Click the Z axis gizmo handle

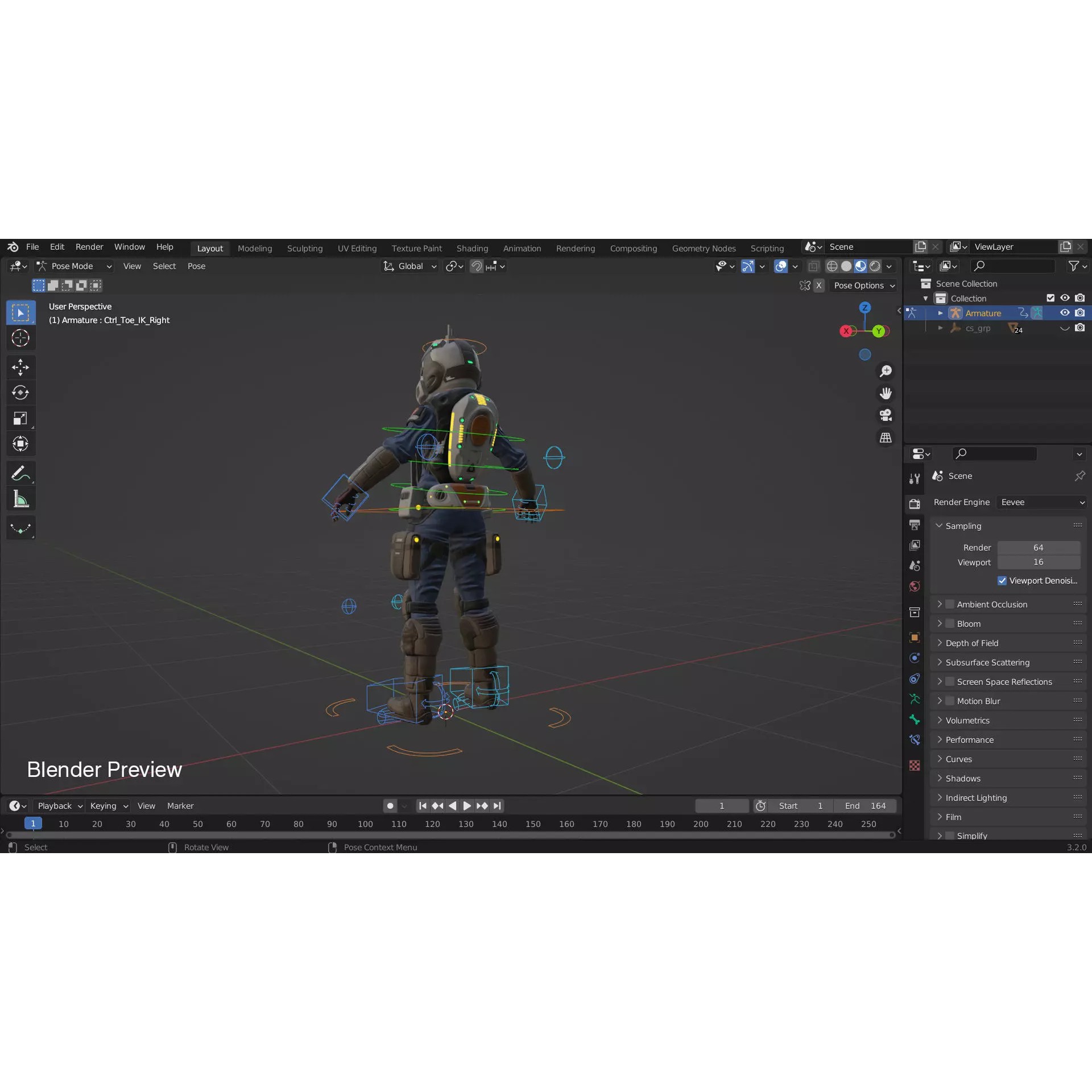[864, 308]
